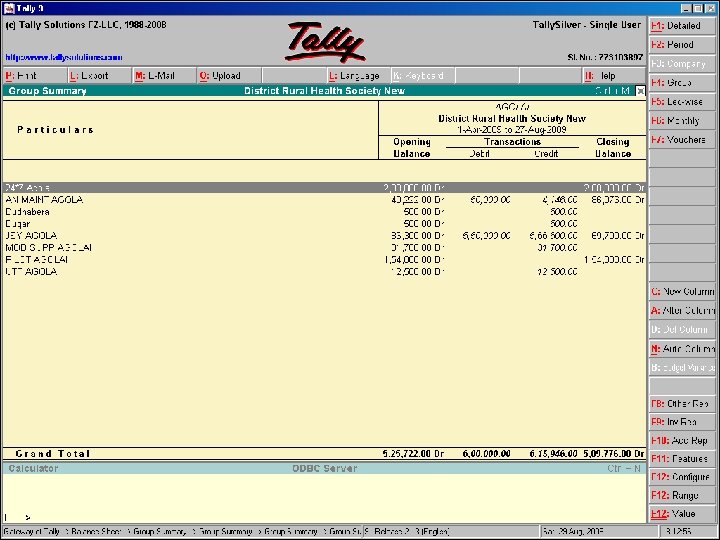Click the F12: Range button
The height and width of the screenshot is (540, 720).
[682, 495]
